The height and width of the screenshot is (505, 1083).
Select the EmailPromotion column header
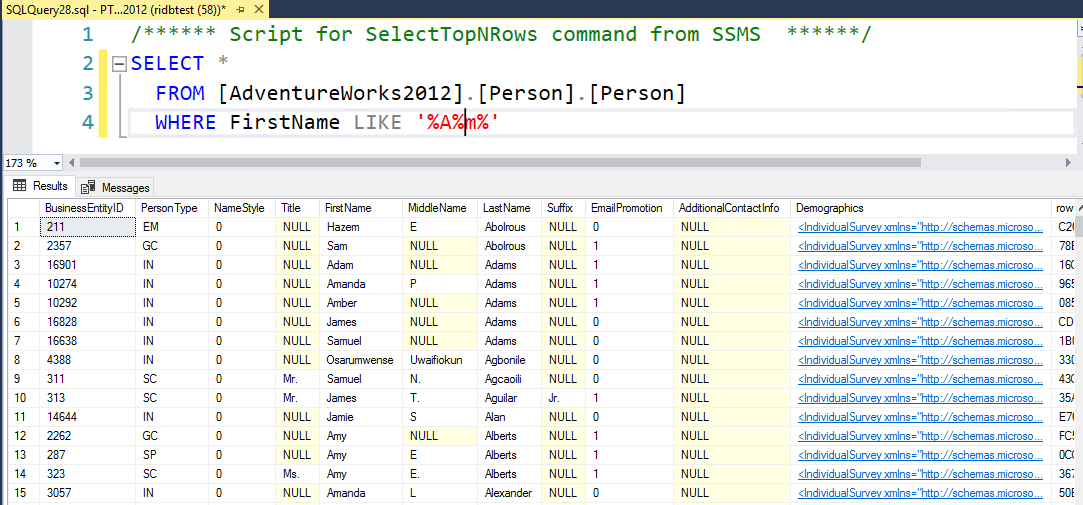click(x=627, y=208)
